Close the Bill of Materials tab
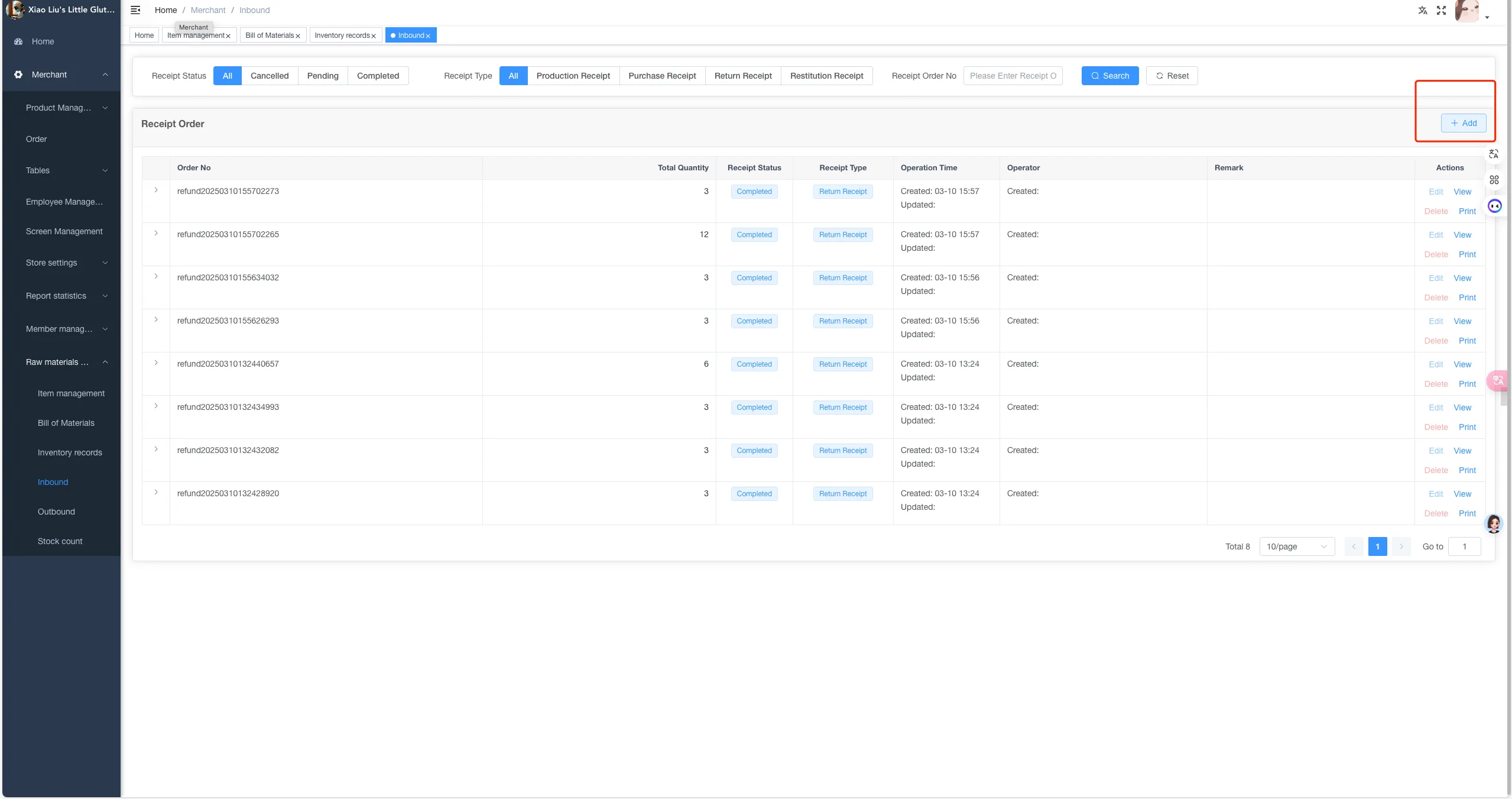1512x799 pixels. (298, 36)
